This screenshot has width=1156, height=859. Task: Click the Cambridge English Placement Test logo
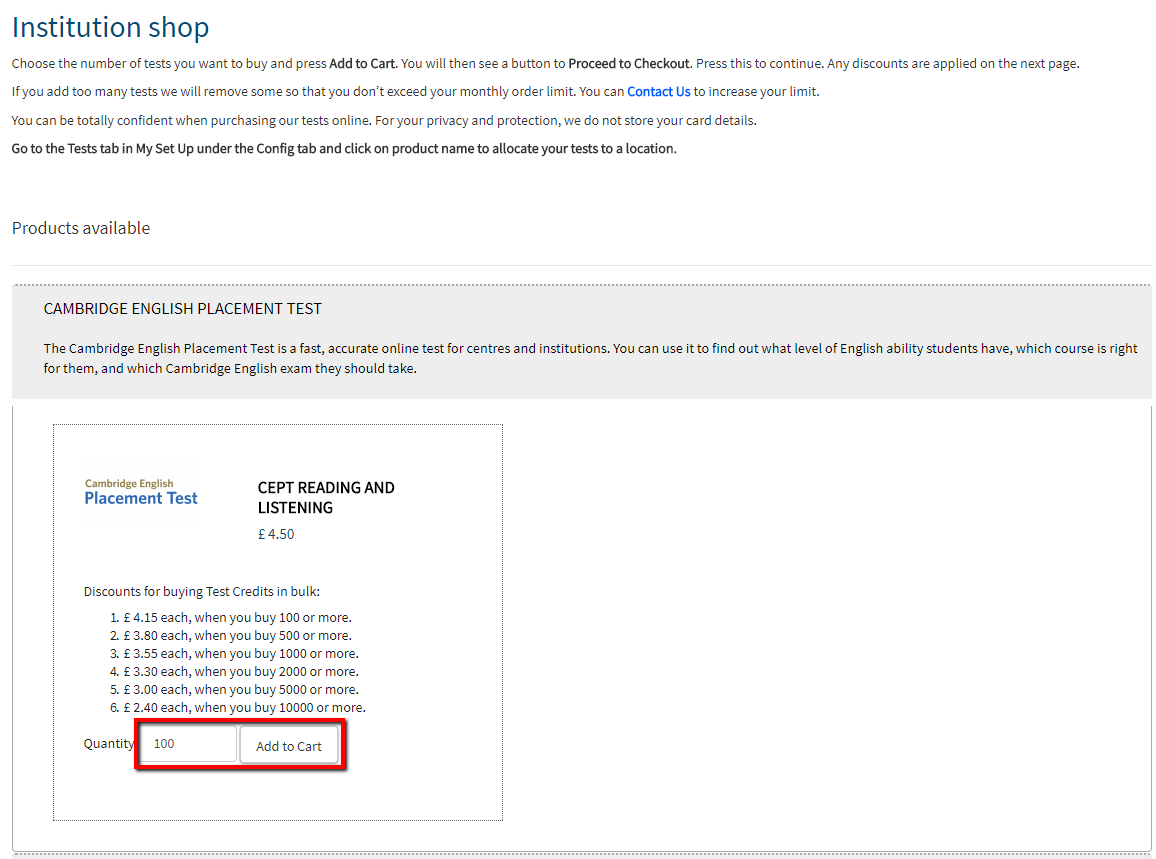(141, 493)
